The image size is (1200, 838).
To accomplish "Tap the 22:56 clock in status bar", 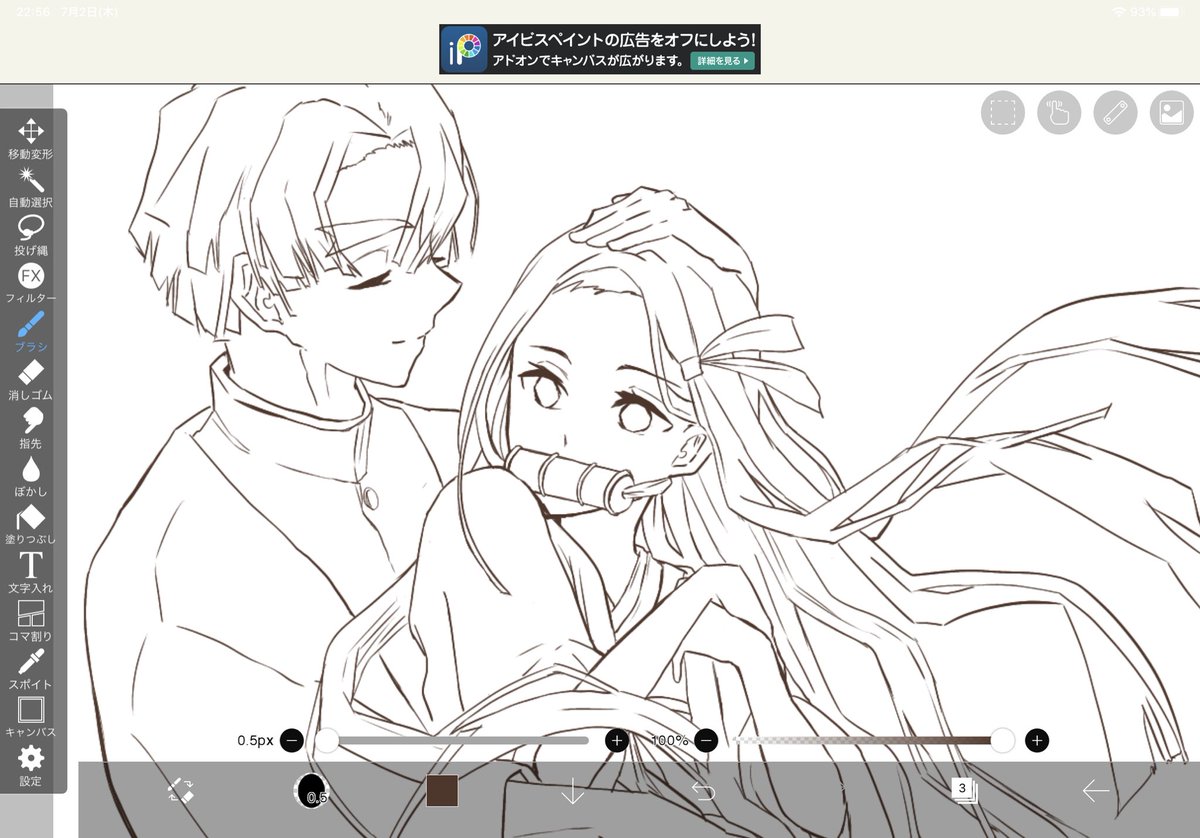I will pyautogui.click(x=32, y=11).
